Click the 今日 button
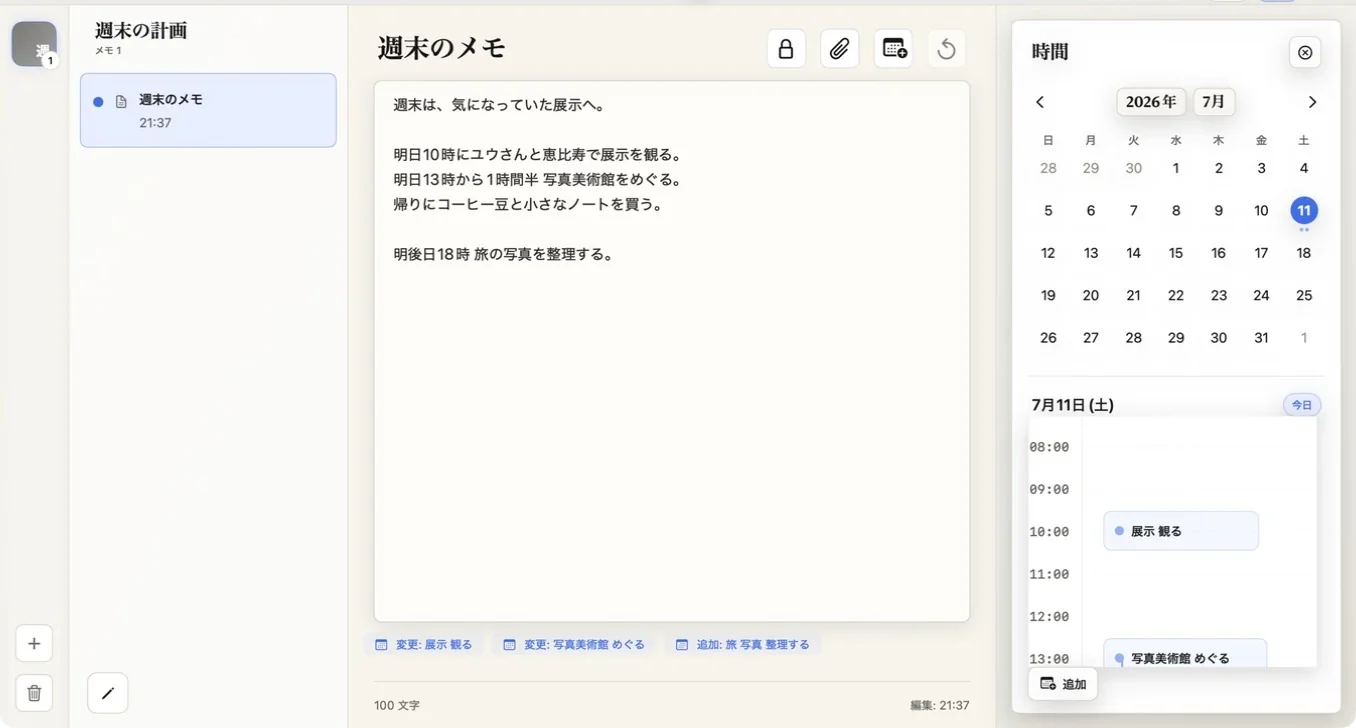Screen dimensions: 1356x728 pyautogui.click(x=1302, y=405)
